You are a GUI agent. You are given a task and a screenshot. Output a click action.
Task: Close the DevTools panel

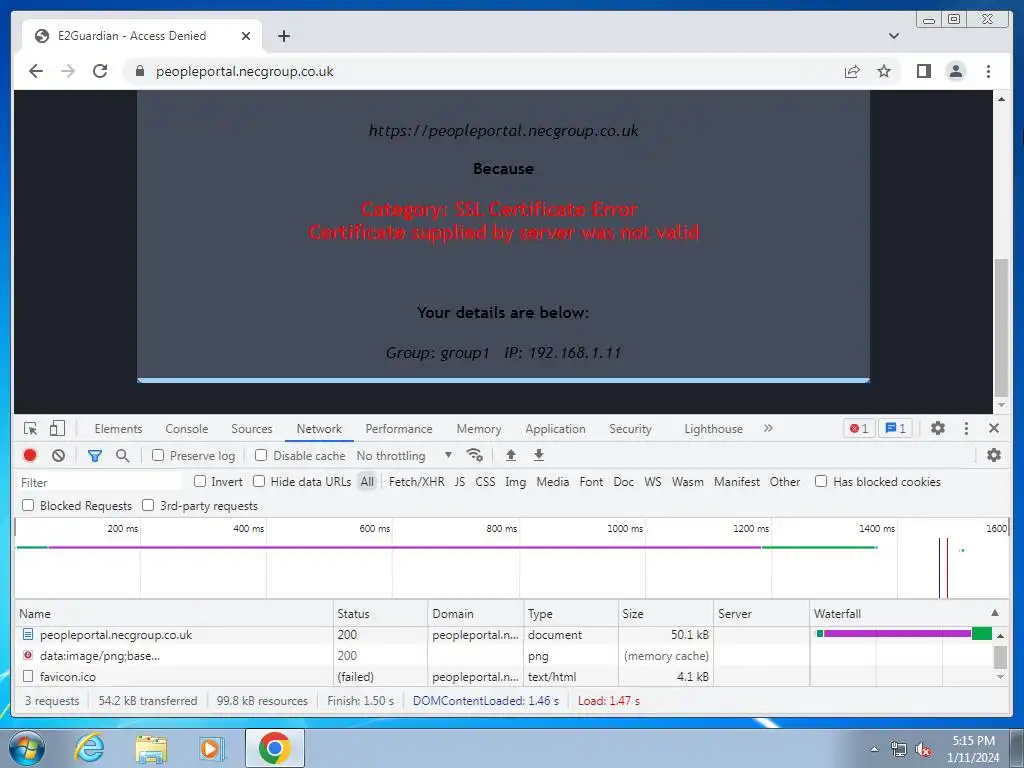[994, 428]
